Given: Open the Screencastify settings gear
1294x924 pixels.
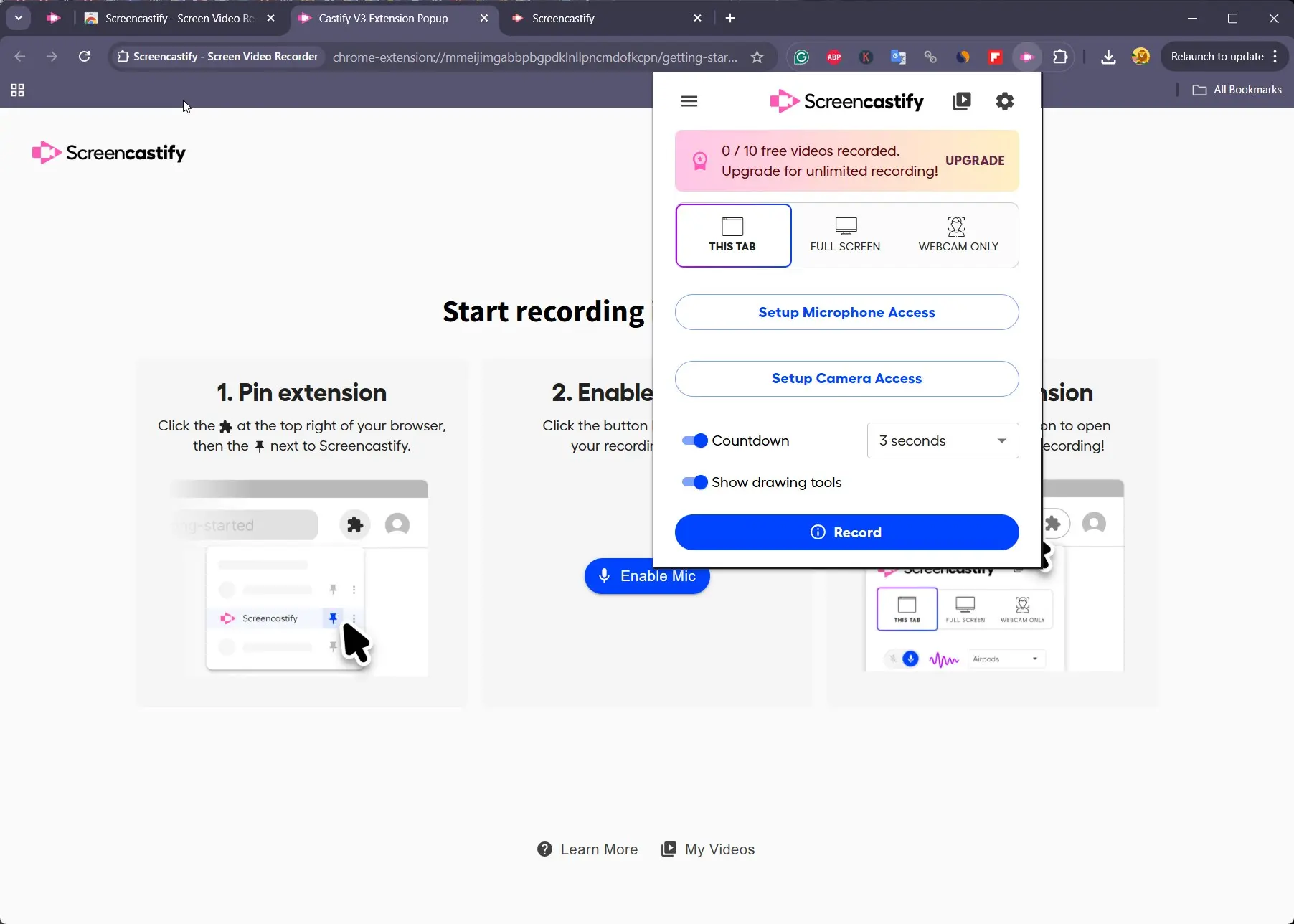Looking at the screenshot, I should (x=1004, y=100).
